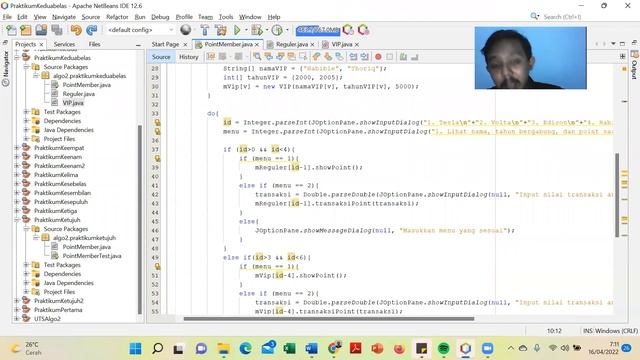Run the project with the green play icon
Viewport: 640px width, 360px height.
[237, 30]
